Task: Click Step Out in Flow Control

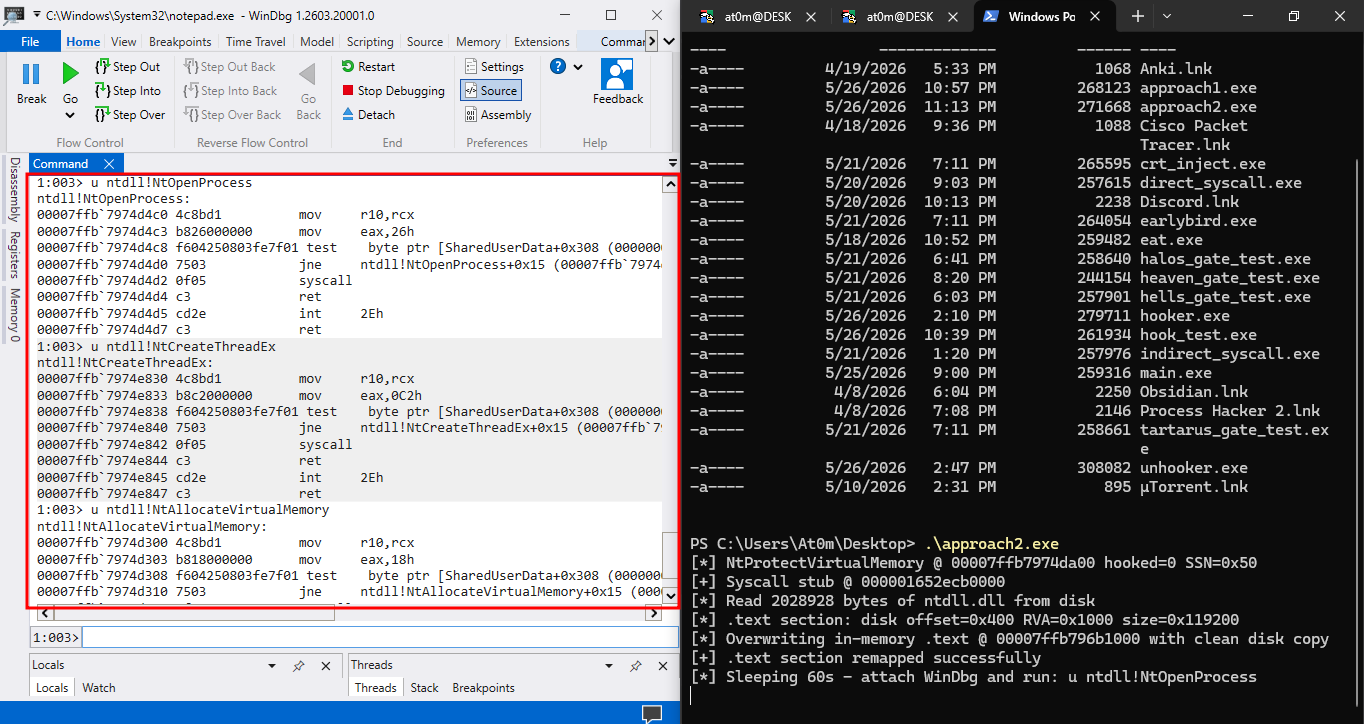Action: point(127,67)
